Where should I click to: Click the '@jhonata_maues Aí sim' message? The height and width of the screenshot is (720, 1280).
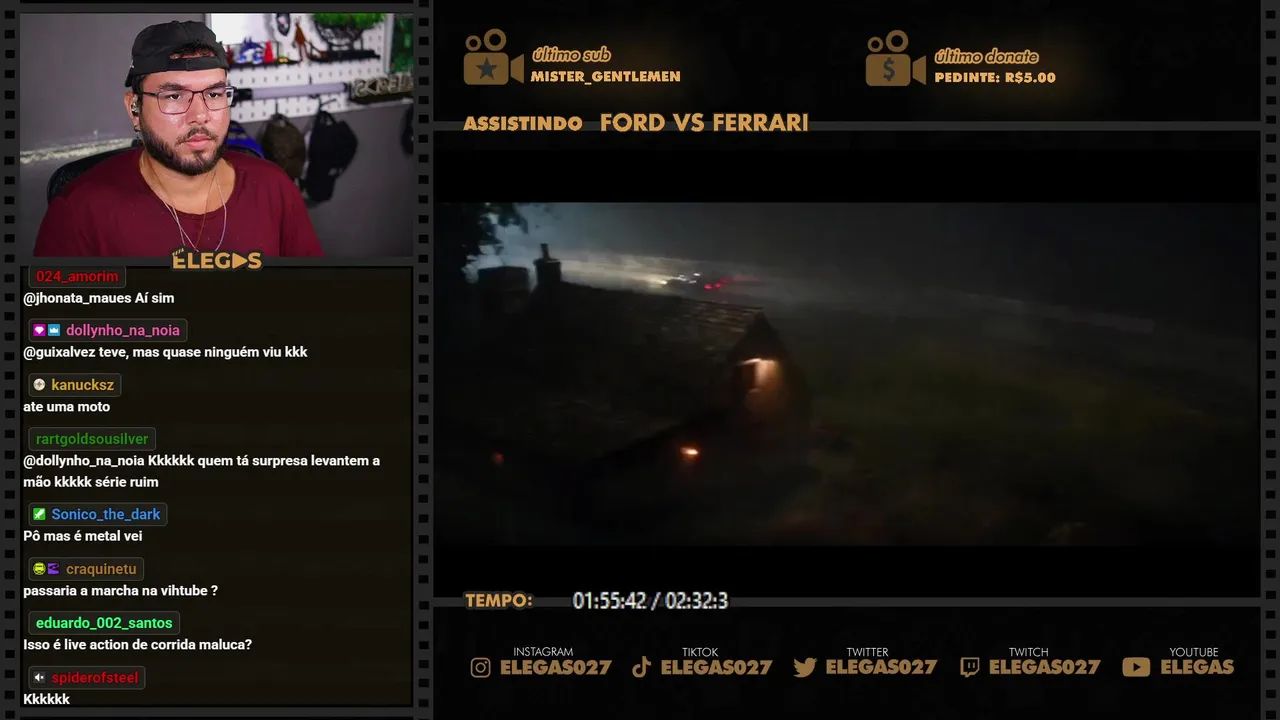click(98, 298)
